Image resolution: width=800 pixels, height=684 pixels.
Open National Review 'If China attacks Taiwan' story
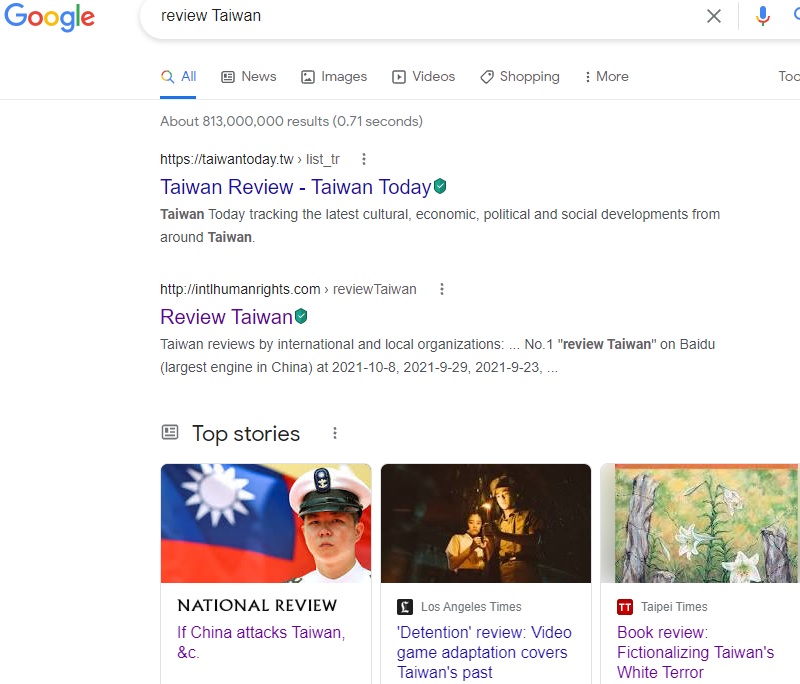click(x=261, y=642)
